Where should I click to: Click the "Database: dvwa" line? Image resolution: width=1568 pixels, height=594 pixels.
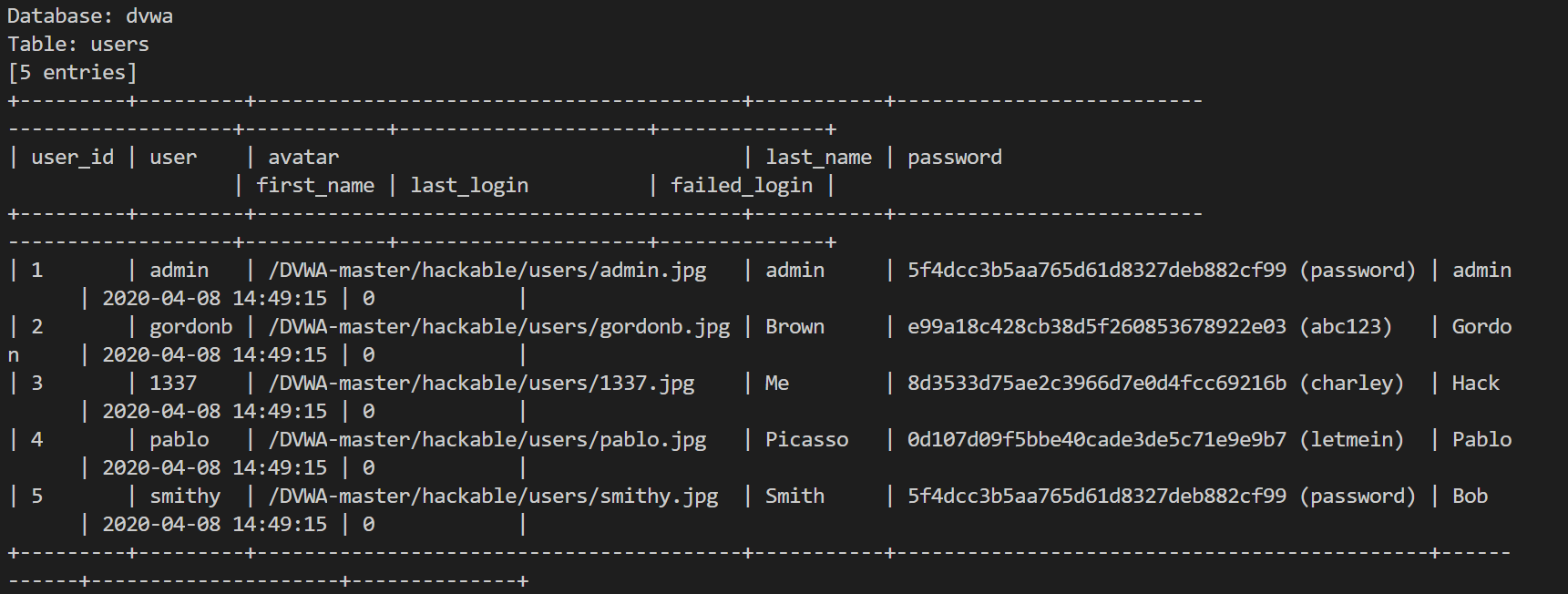click(x=90, y=16)
